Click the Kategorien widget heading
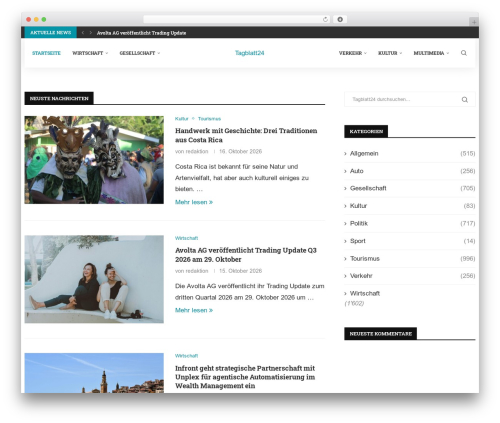Image resolution: width=500 pixels, height=423 pixels. (366, 131)
